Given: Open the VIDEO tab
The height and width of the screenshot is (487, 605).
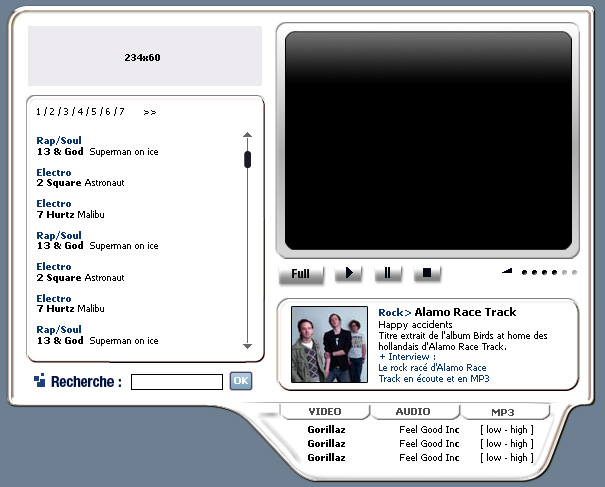Looking at the screenshot, I should coord(325,412).
